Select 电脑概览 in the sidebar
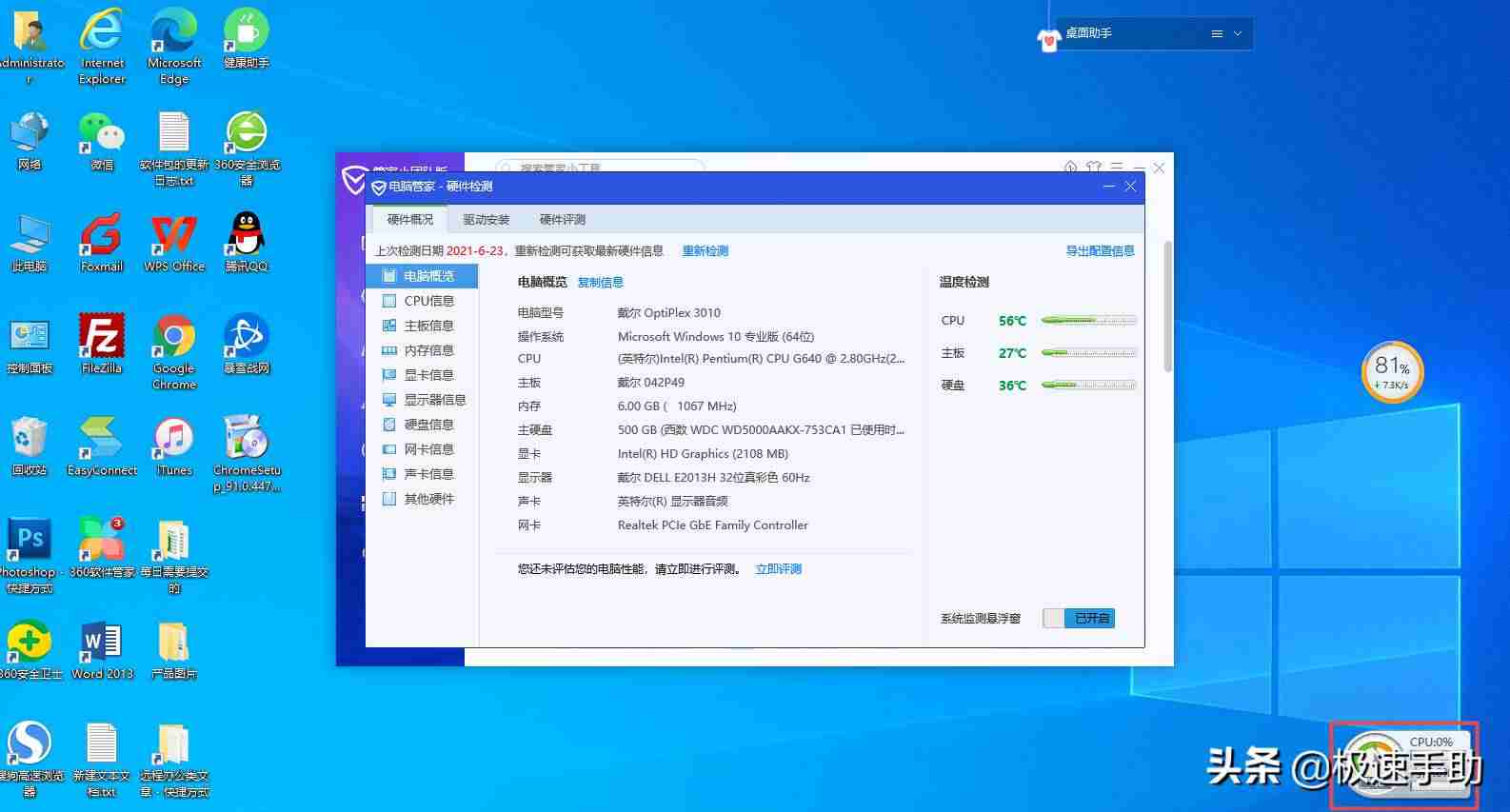The height and width of the screenshot is (812, 1510). click(422, 276)
